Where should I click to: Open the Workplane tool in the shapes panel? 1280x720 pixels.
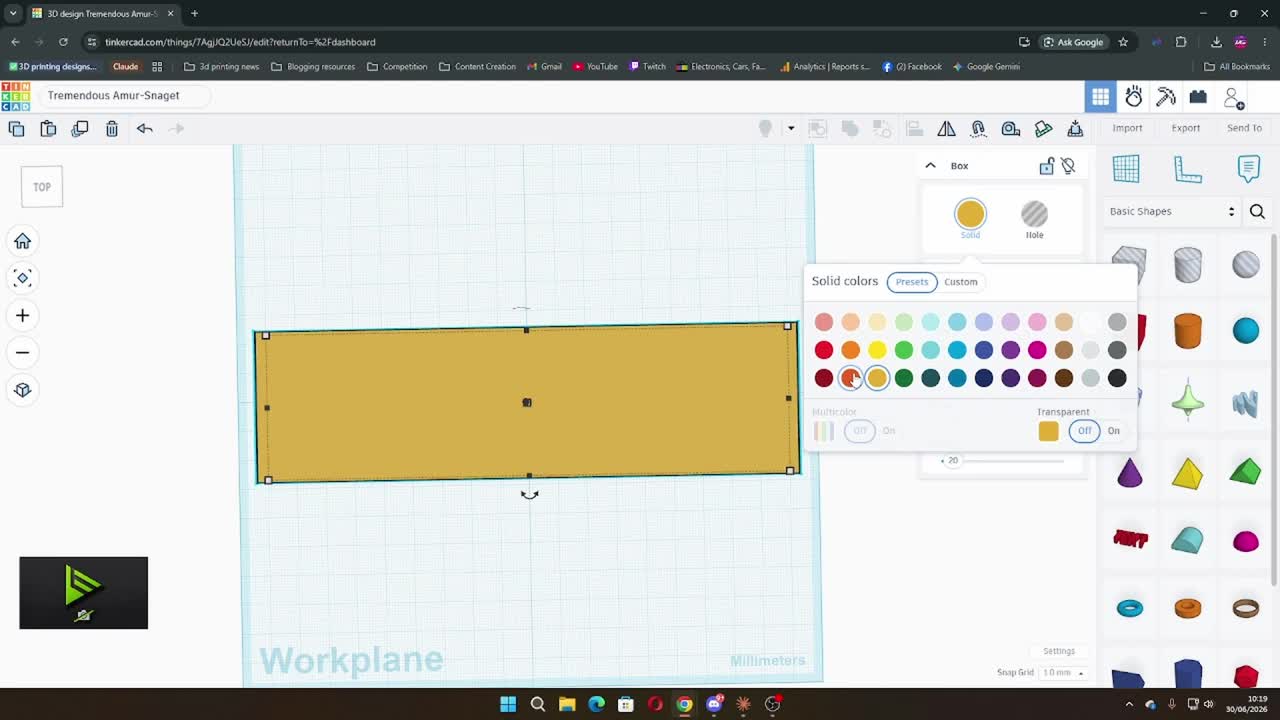(x=1126, y=168)
